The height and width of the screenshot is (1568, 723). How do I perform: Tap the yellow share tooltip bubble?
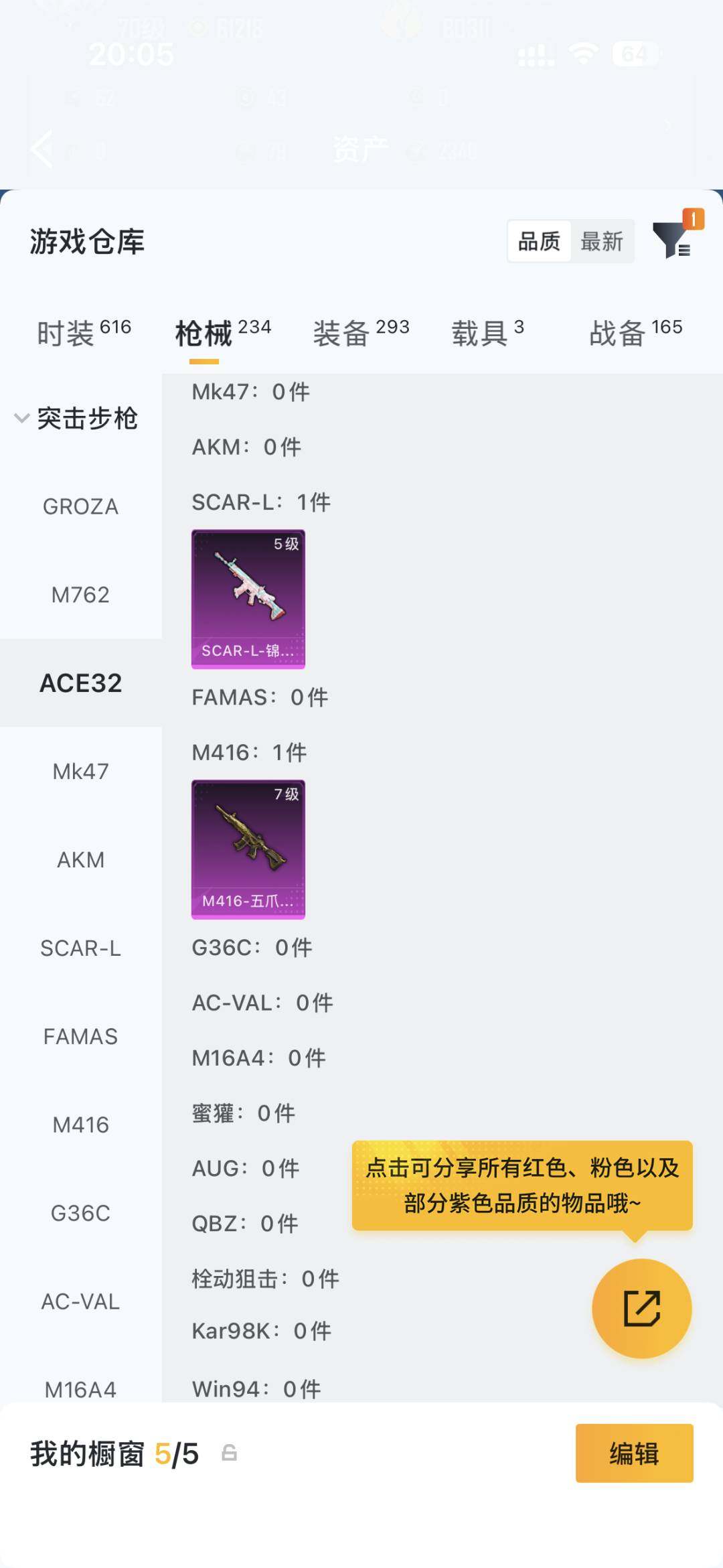[x=522, y=1186]
